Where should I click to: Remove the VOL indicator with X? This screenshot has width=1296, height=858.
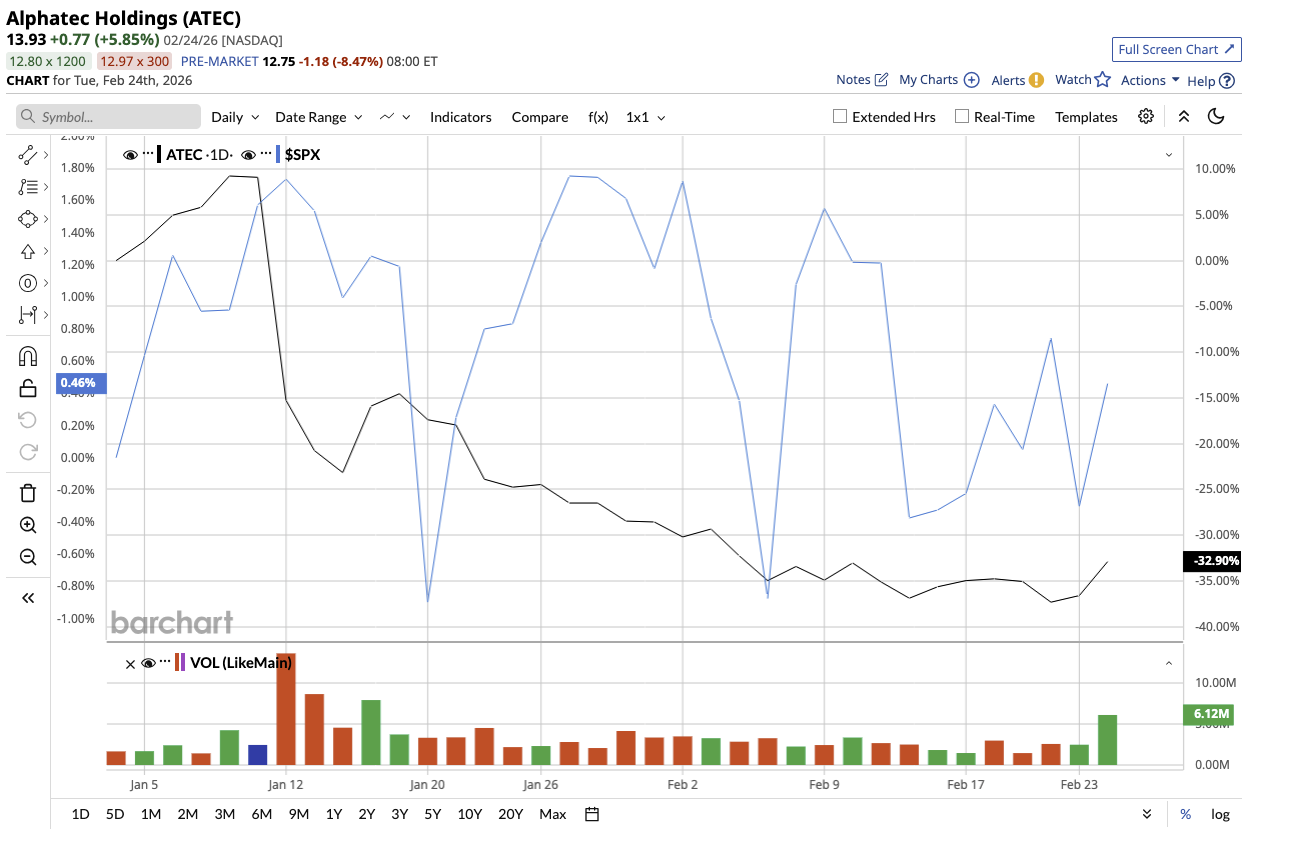(x=130, y=663)
